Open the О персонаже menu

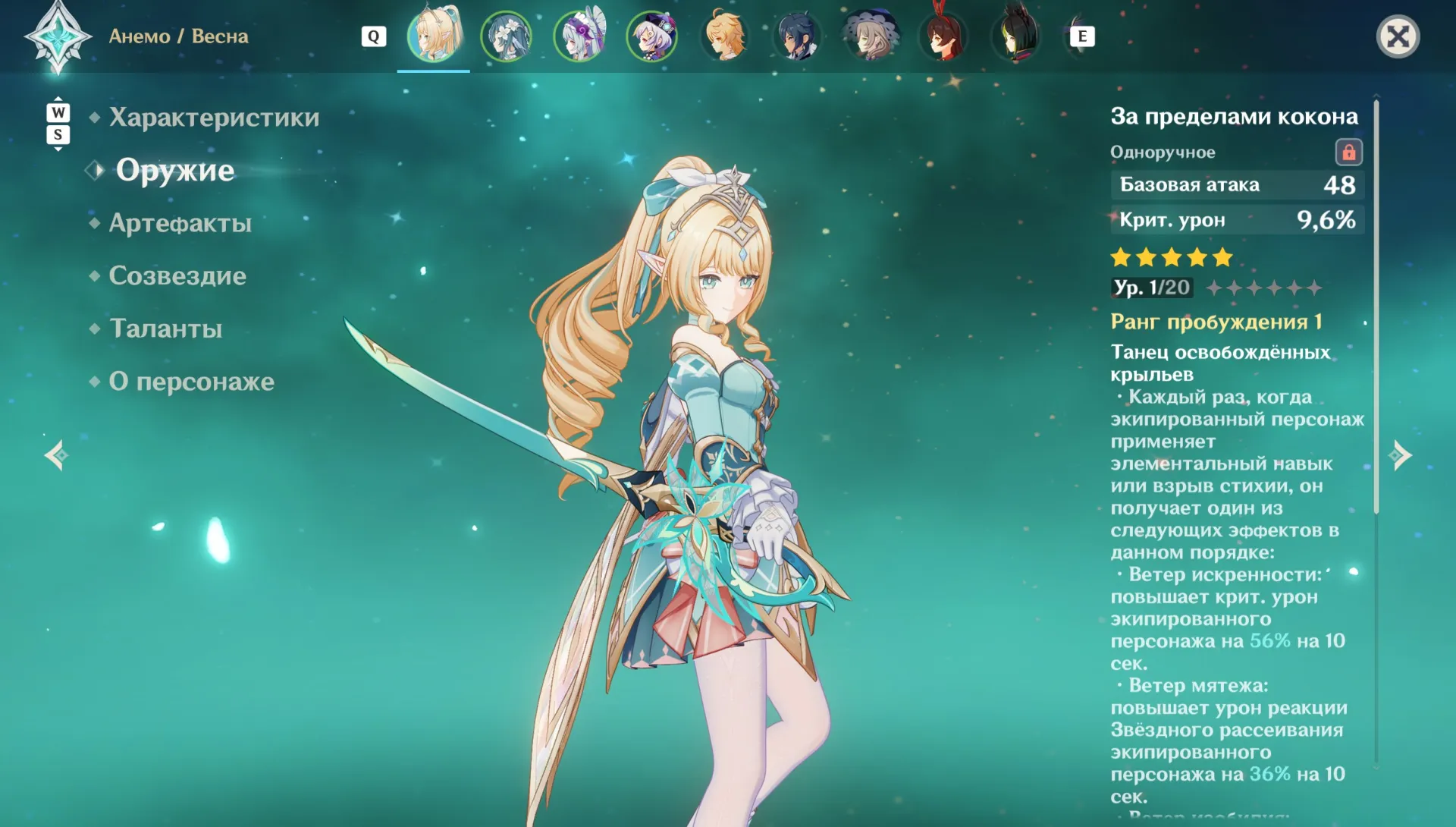tap(192, 381)
